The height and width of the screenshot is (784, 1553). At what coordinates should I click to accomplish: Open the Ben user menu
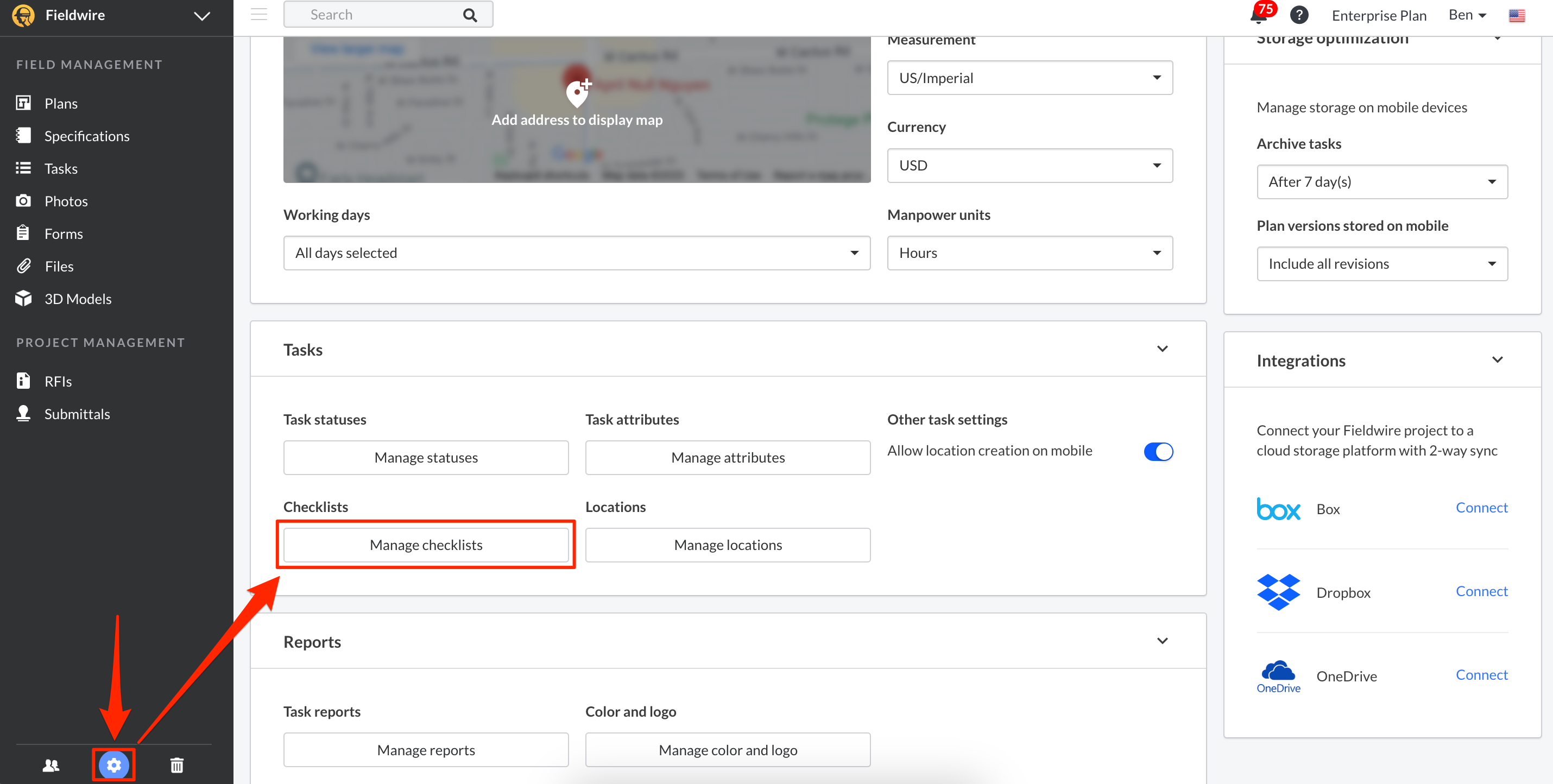pos(1467,15)
